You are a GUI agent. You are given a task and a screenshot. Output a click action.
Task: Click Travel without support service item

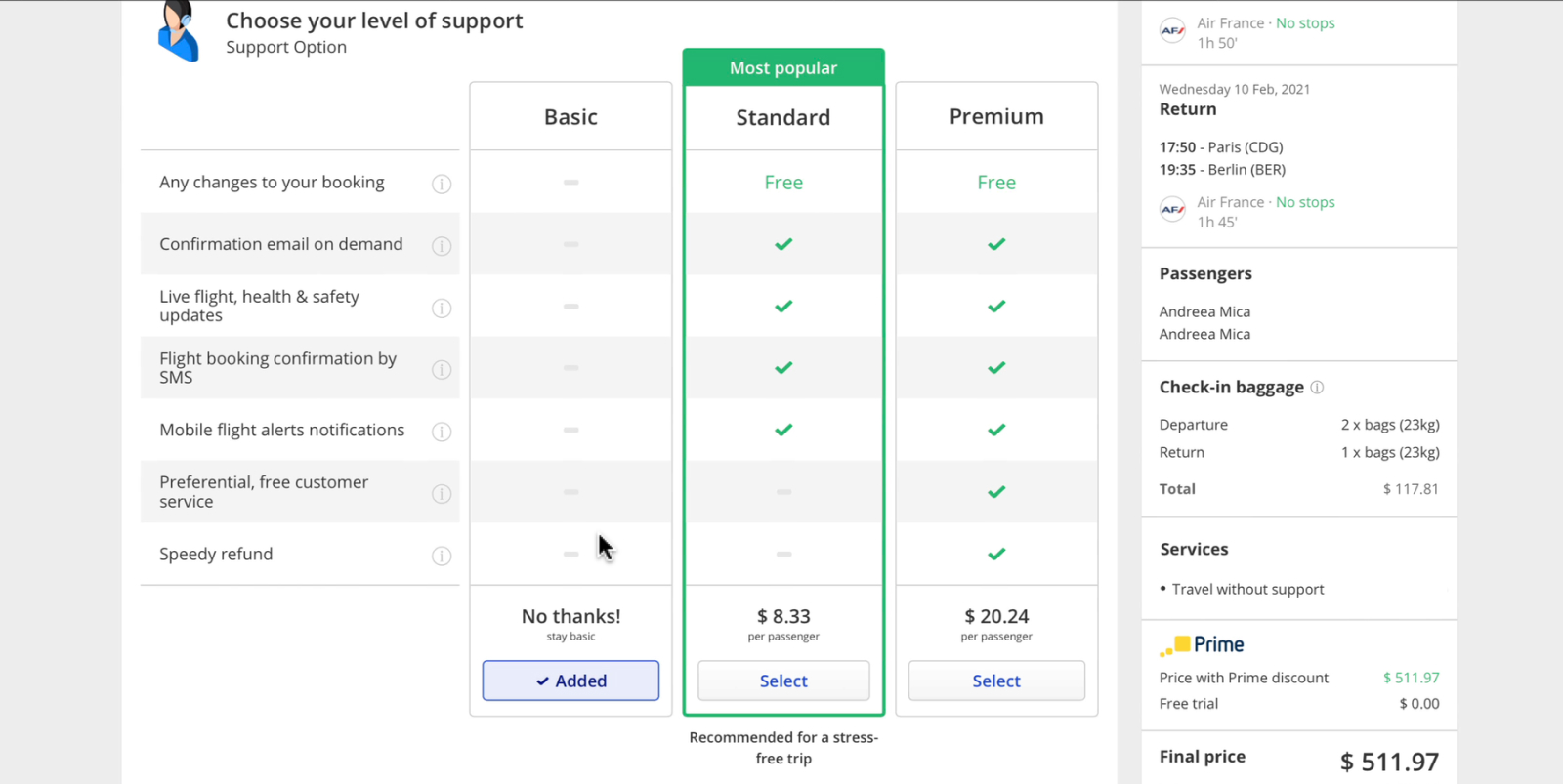1247,590
